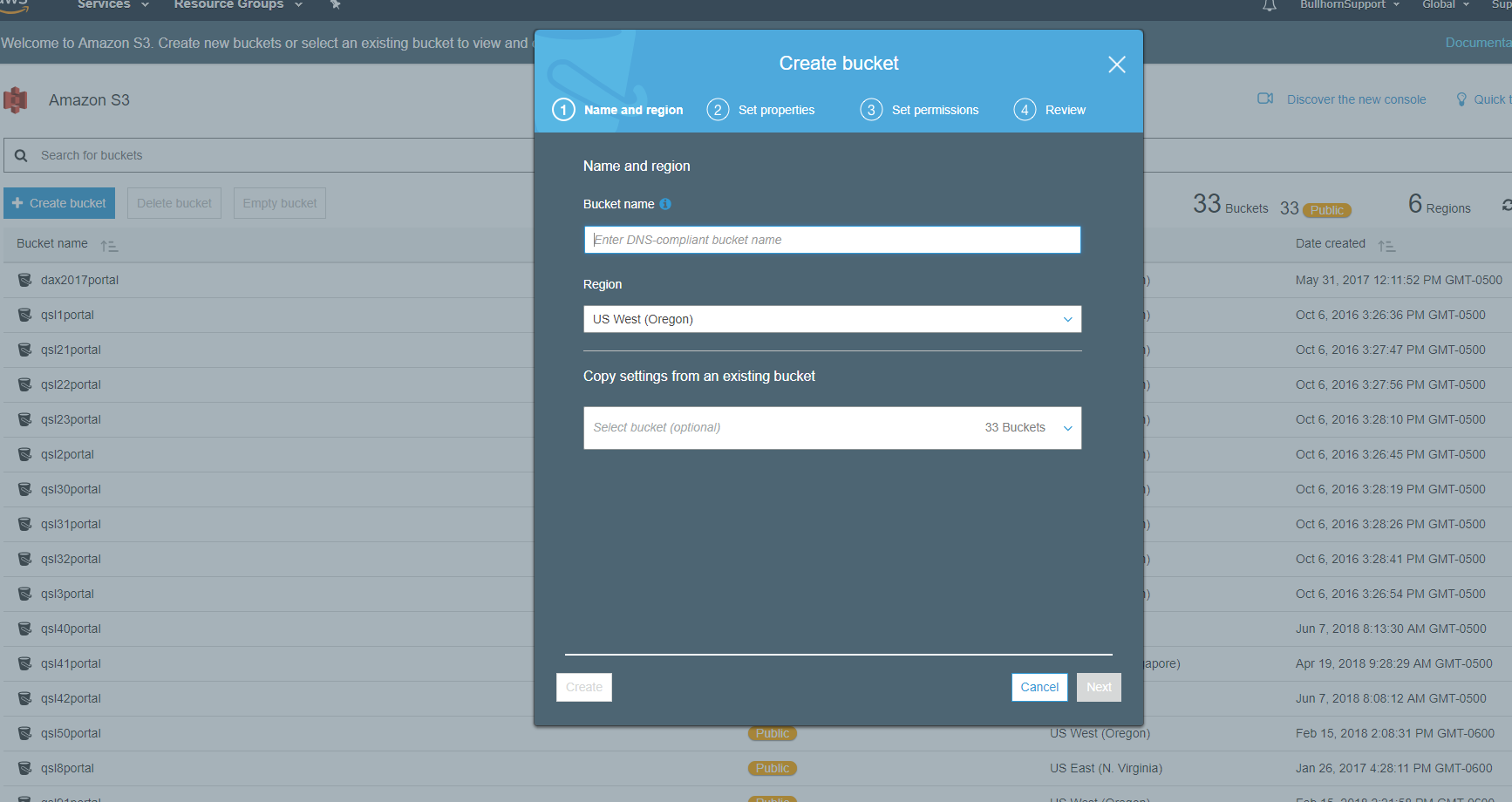
Task: Click the video icon beside Discover the new console
Action: click(1265, 99)
